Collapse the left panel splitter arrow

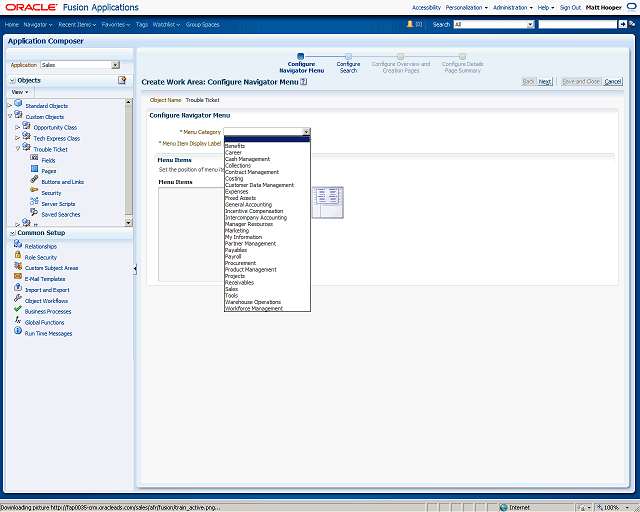click(135, 269)
